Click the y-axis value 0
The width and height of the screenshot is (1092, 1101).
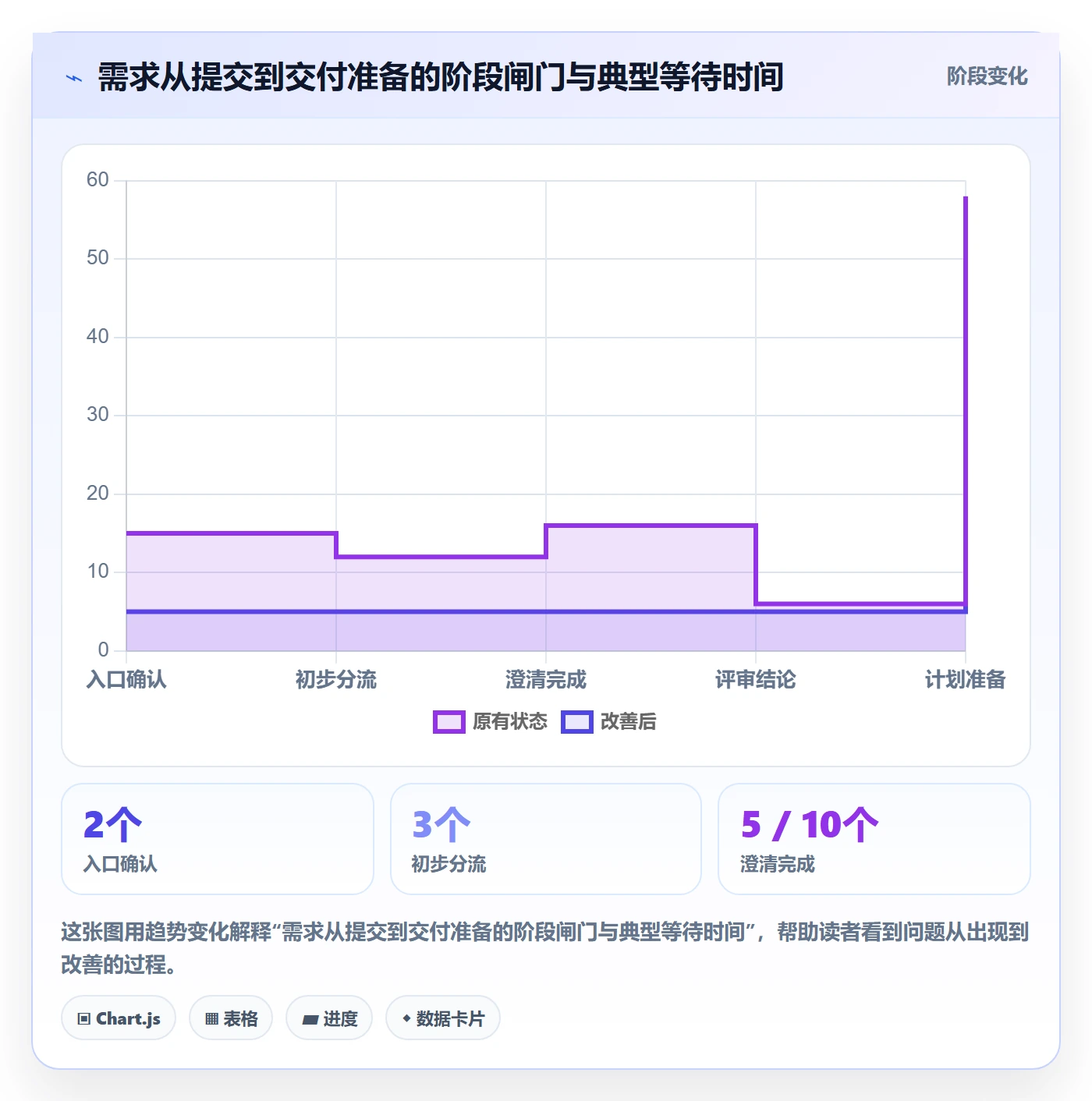[x=104, y=650]
